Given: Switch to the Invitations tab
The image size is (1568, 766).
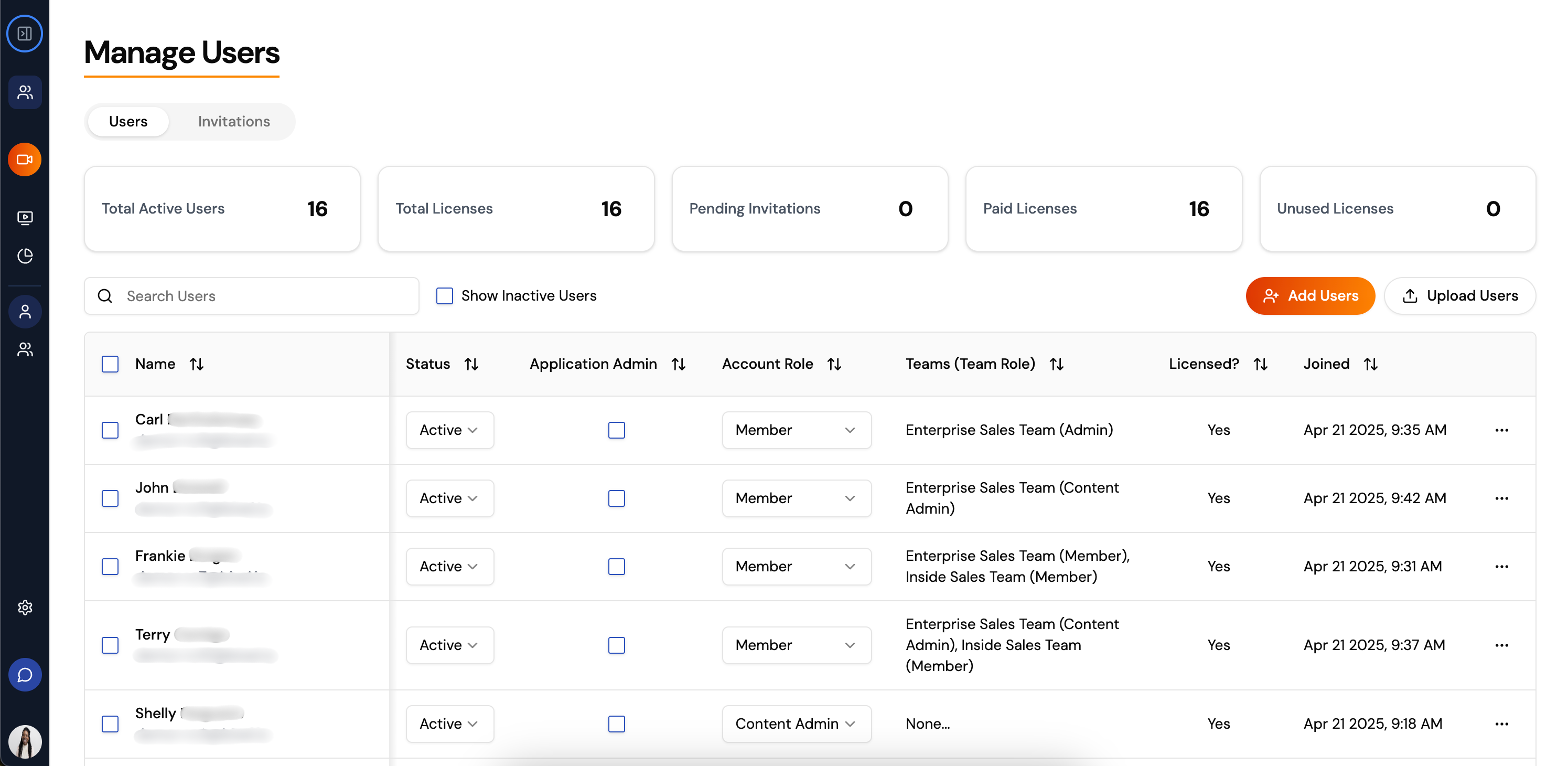Looking at the screenshot, I should click(234, 122).
